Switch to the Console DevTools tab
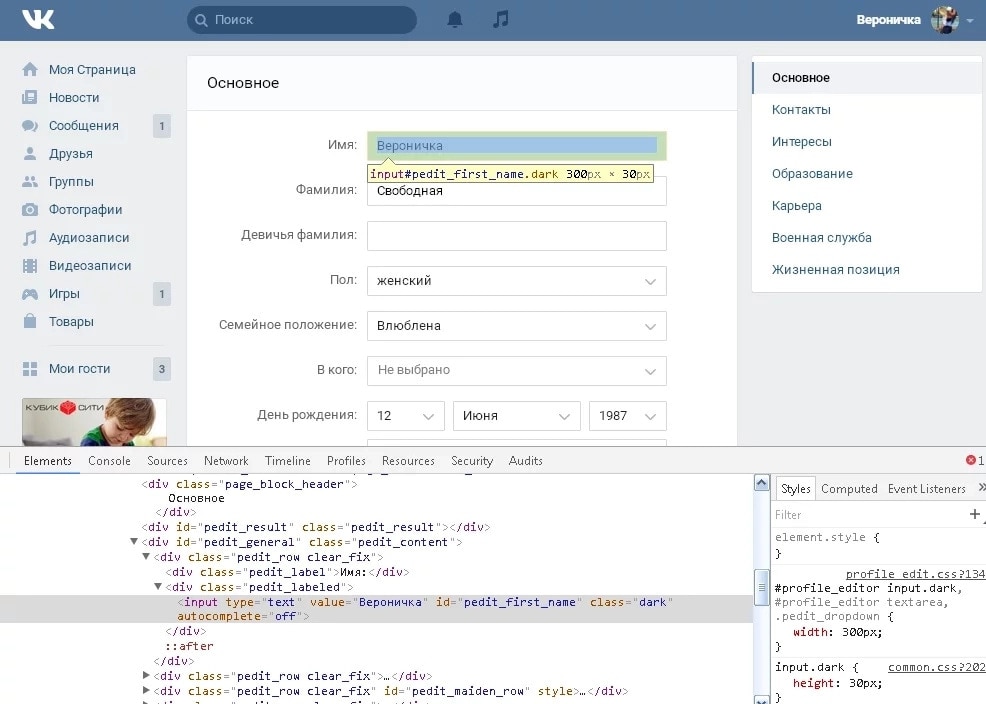The image size is (986, 704). (x=109, y=461)
